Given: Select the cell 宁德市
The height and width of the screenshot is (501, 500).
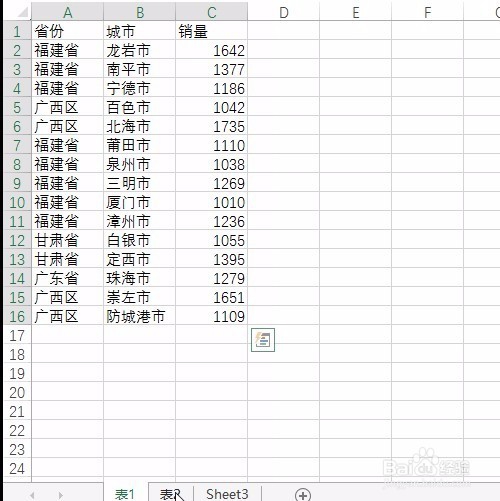Looking at the screenshot, I should click(x=140, y=88).
